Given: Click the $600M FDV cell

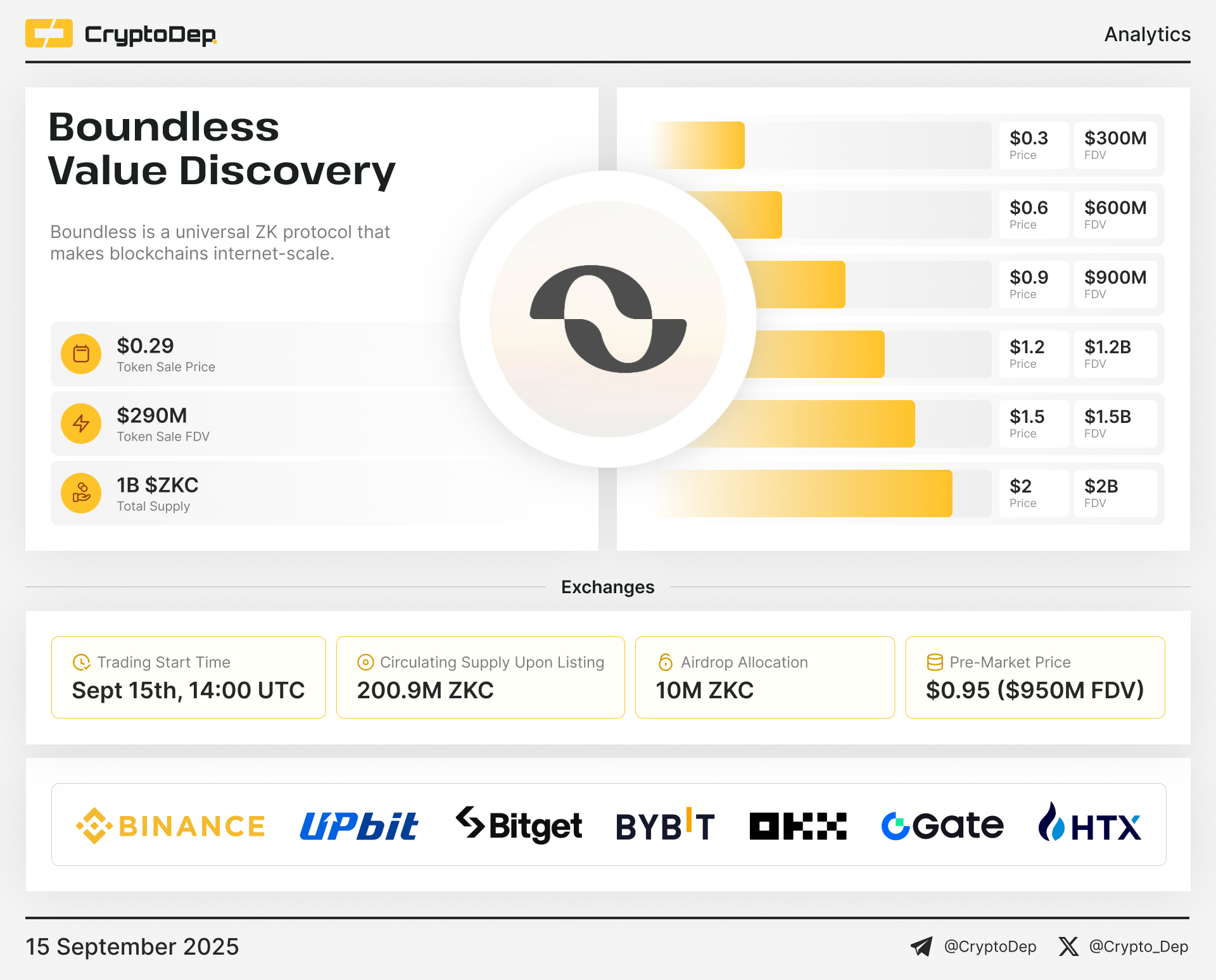Looking at the screenshot, I should coord(1115,215).
